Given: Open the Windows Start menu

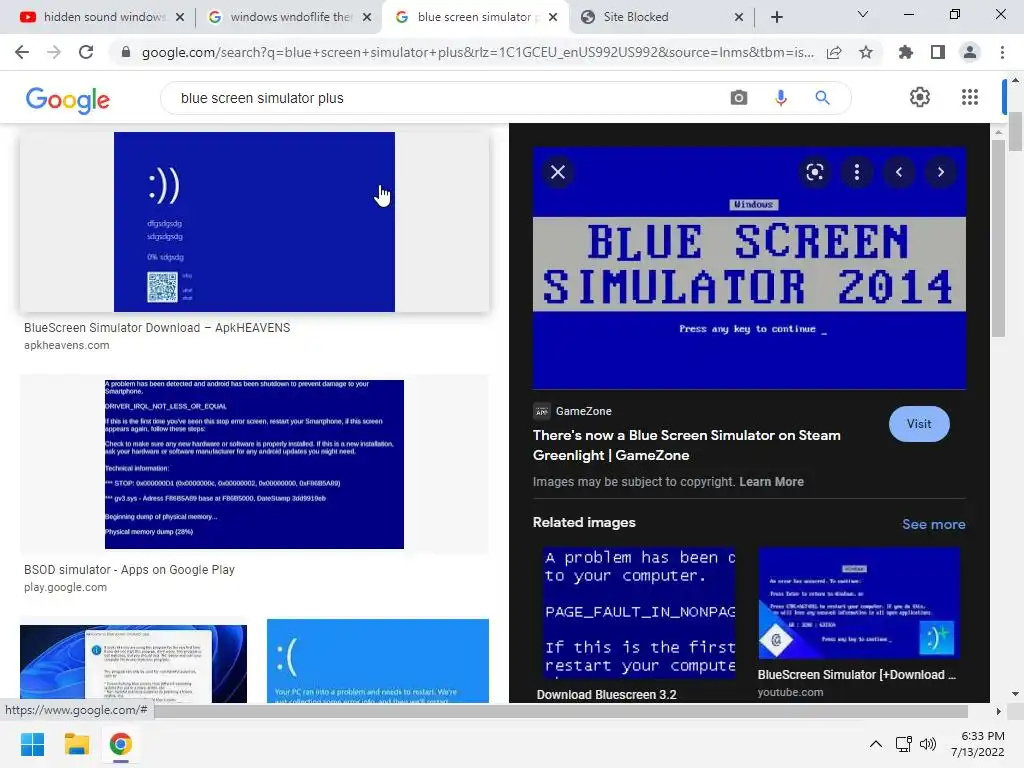Looking at the screenshot, I should click(33, 744).
